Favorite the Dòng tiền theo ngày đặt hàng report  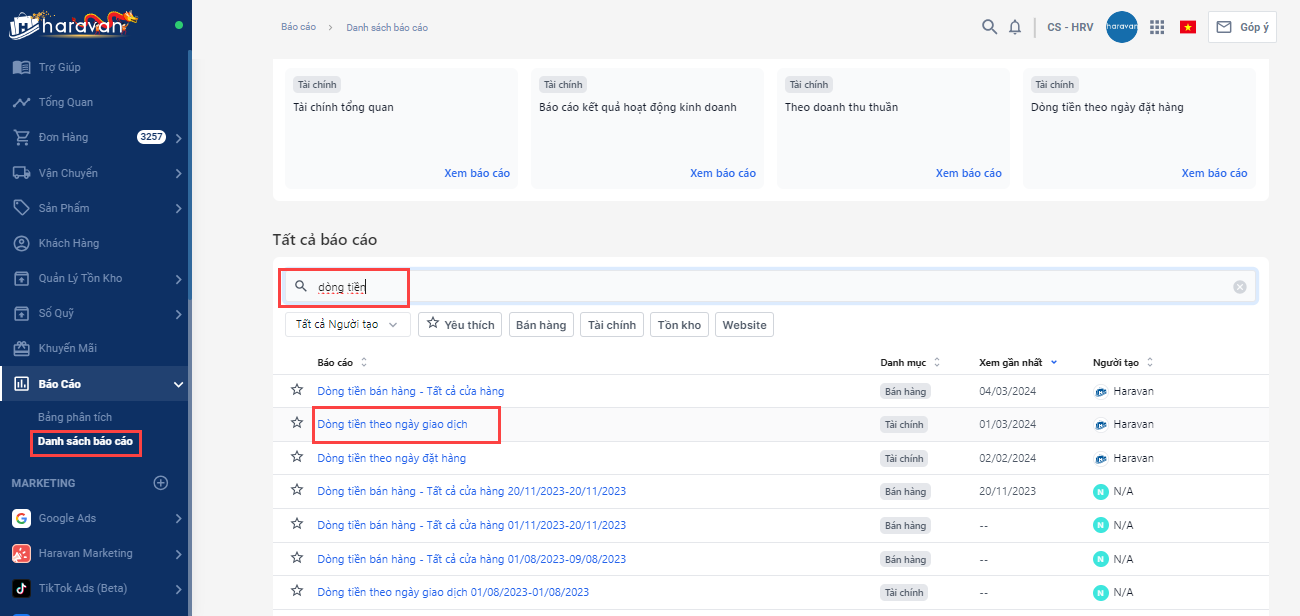coord(296,458)
